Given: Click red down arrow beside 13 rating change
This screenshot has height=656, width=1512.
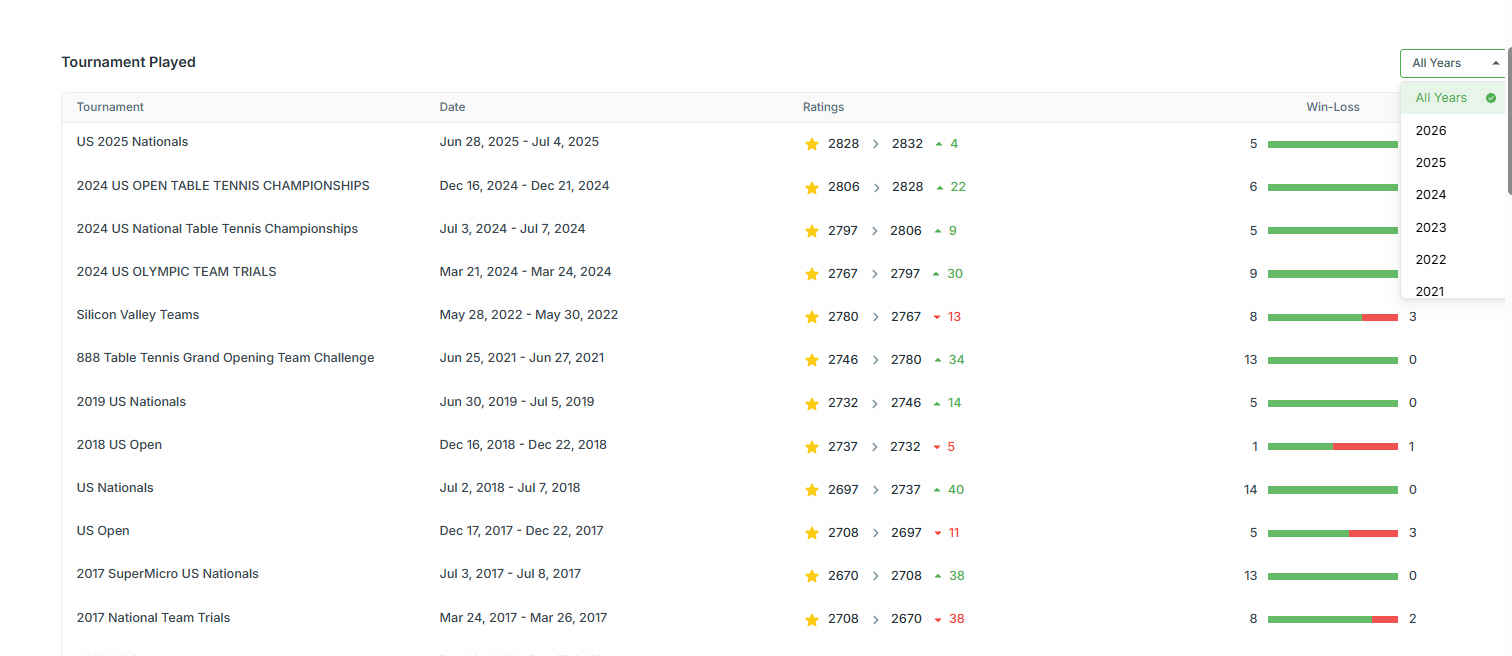Looking at the screenshot, I should pyautogui.click(x=937, y=317).
